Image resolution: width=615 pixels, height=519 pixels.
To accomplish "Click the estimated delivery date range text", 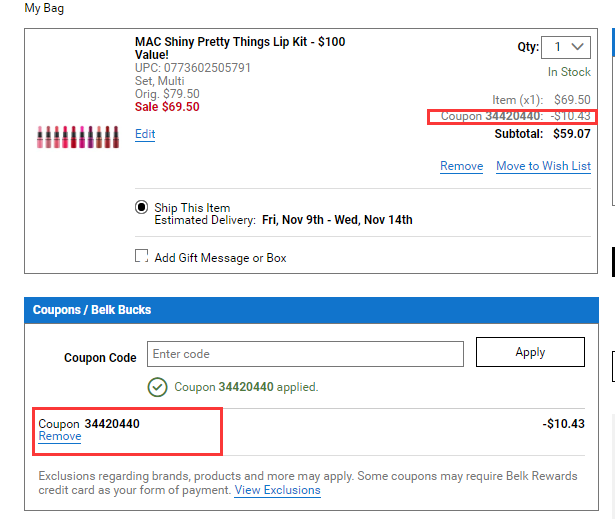I will [x=337, y=220].
